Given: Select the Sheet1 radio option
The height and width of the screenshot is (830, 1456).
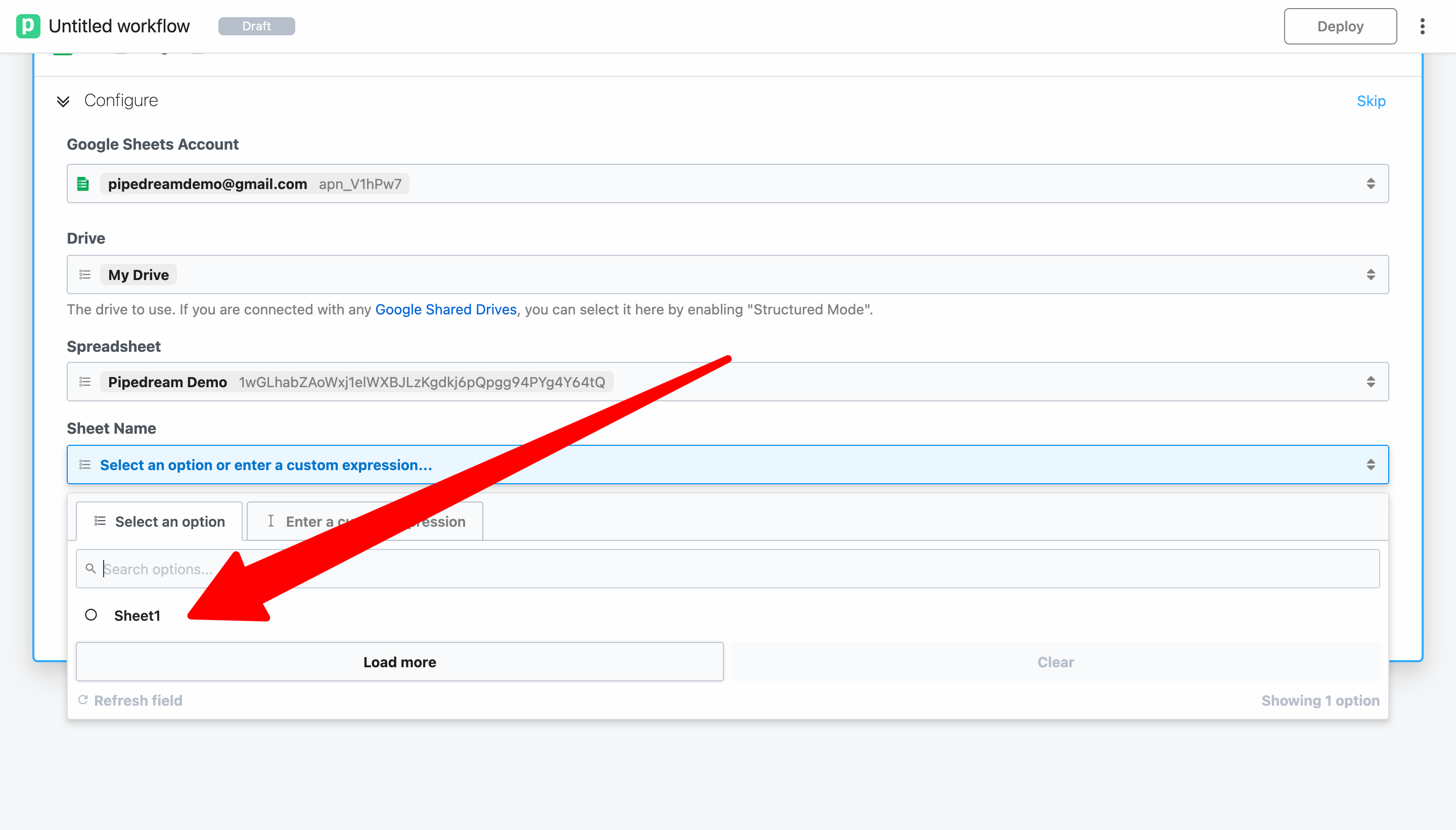Looking at the screenshot, I should pyautogui.click(x=90, y=615).
